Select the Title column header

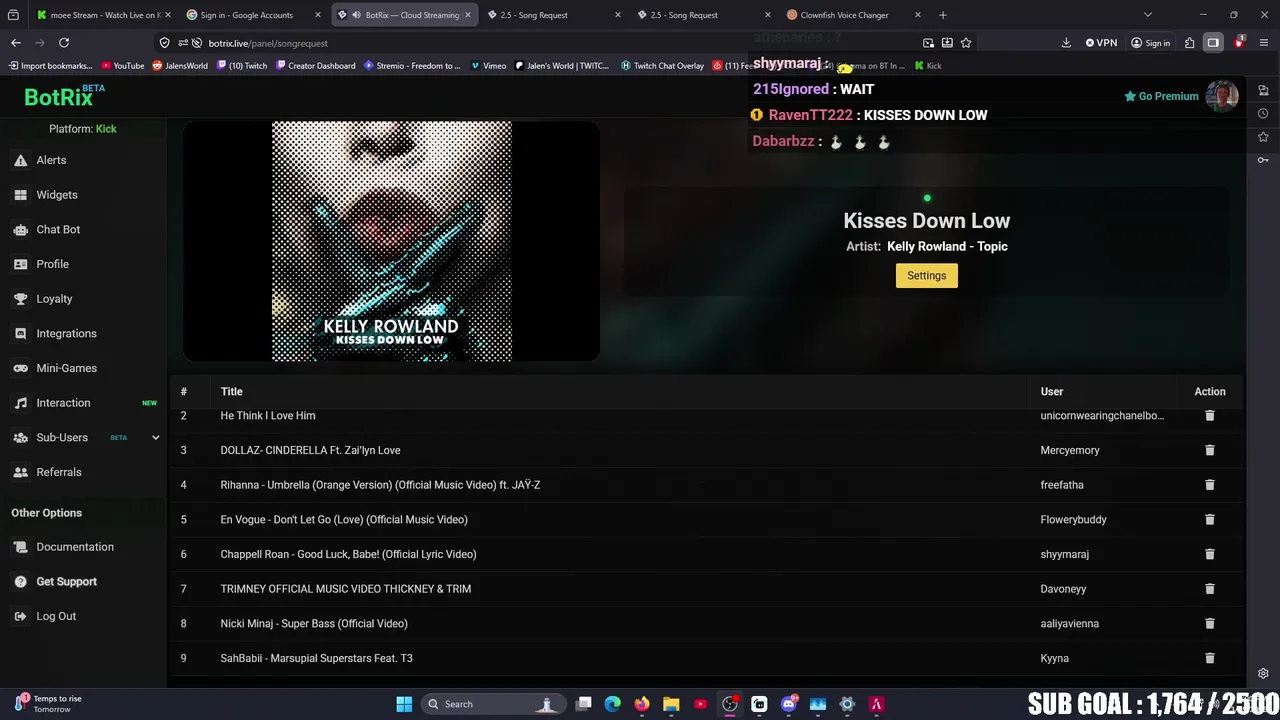231,392
